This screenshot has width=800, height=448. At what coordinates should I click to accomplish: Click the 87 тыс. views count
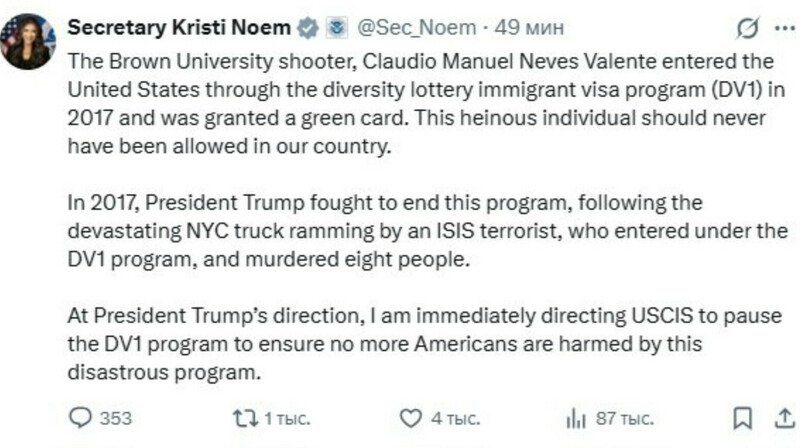[623, 418]
